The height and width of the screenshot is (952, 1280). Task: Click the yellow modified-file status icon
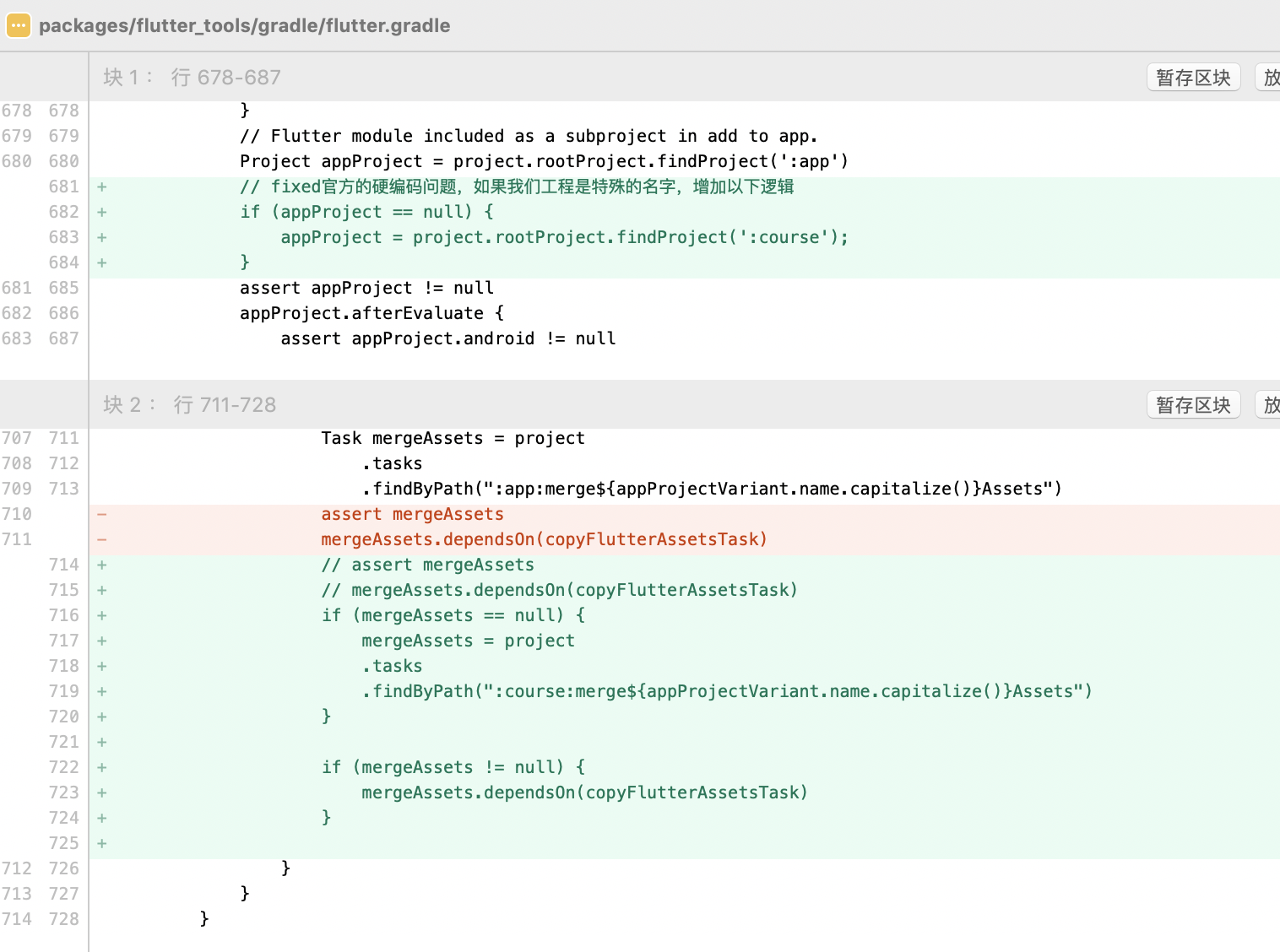[19, 25]
